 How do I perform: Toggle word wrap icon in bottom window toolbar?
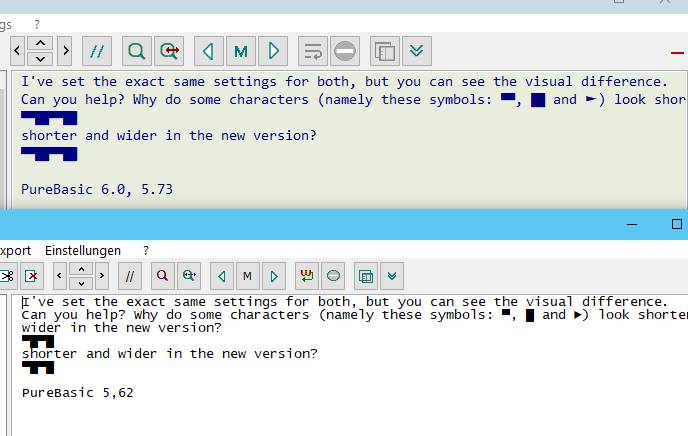(x=307, y=276)
